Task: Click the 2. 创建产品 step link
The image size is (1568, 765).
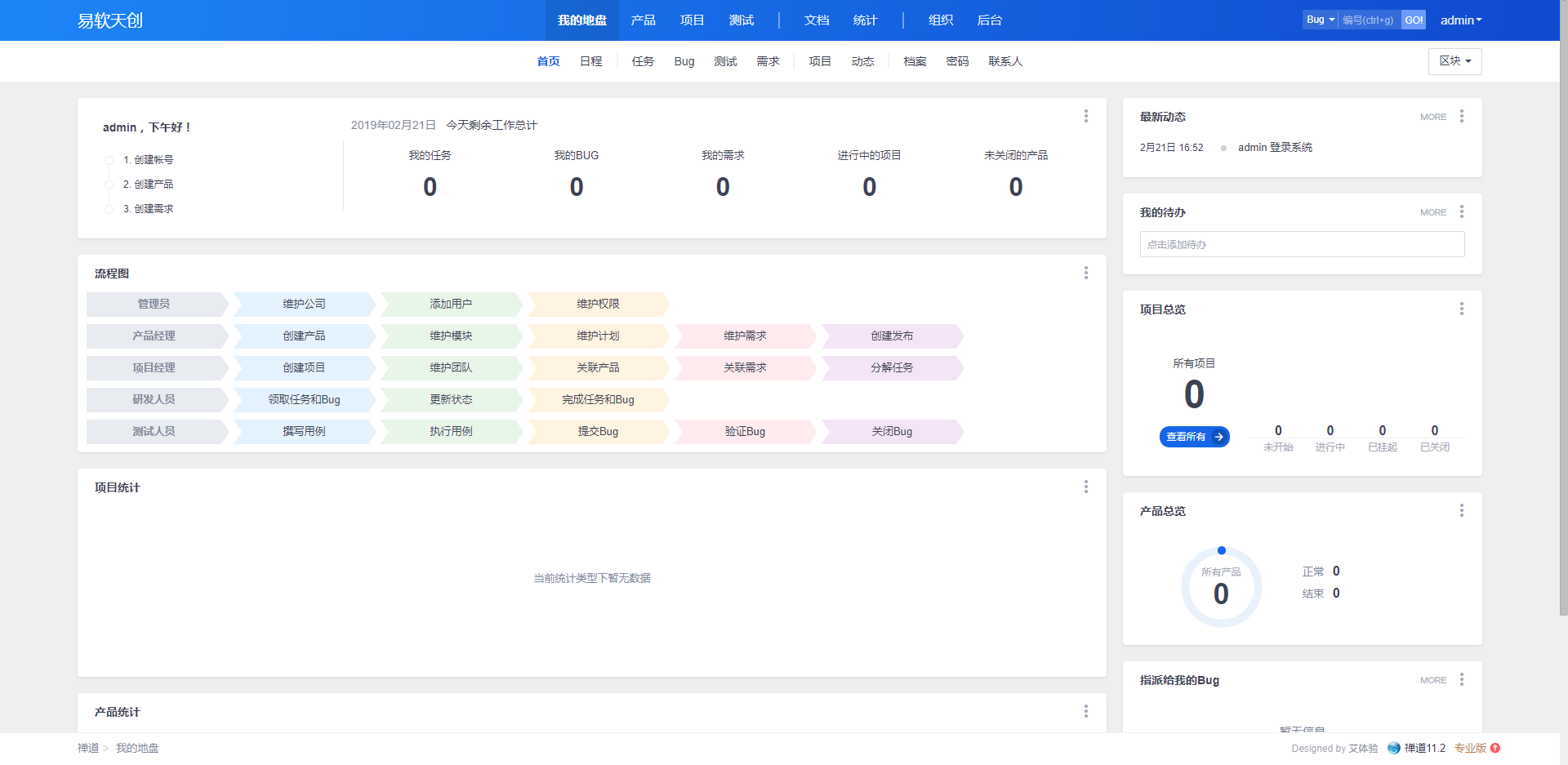Action: pyautogui.click(x=148, y=185)
